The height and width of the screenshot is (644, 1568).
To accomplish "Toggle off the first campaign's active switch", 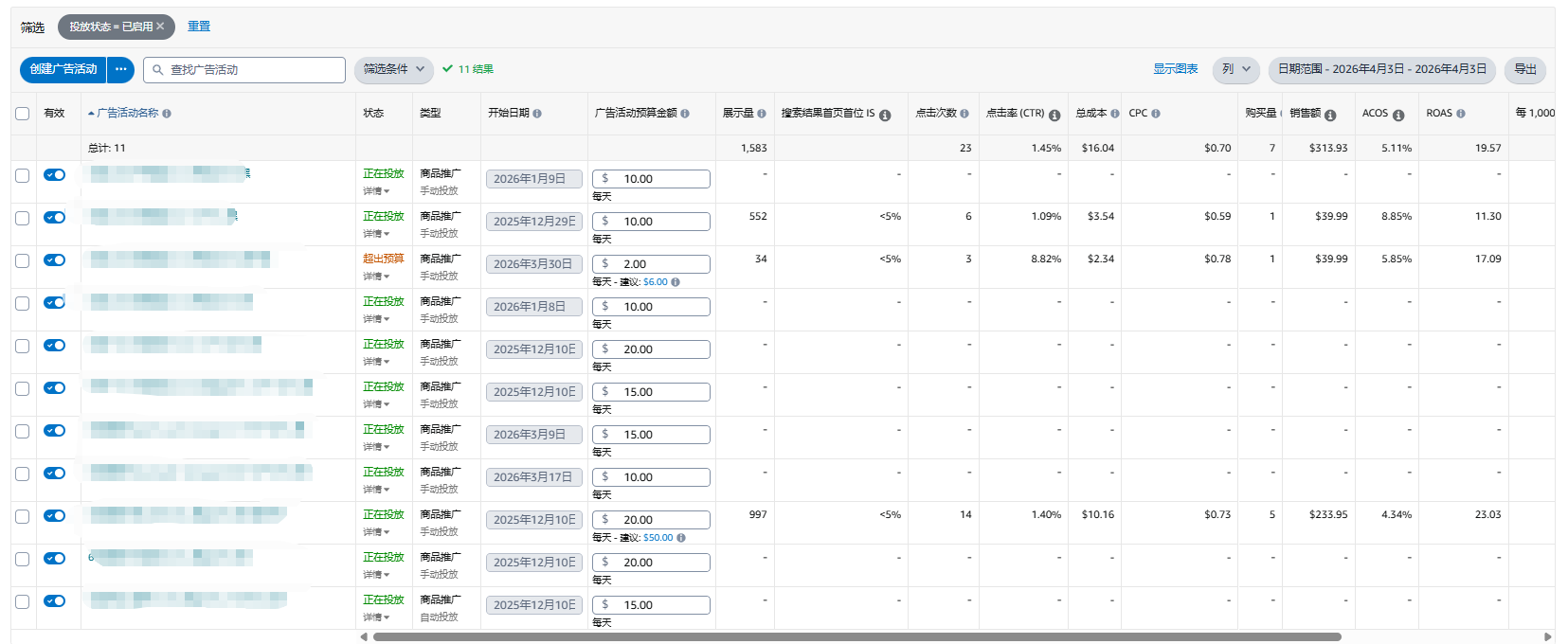I will point(55,174).
